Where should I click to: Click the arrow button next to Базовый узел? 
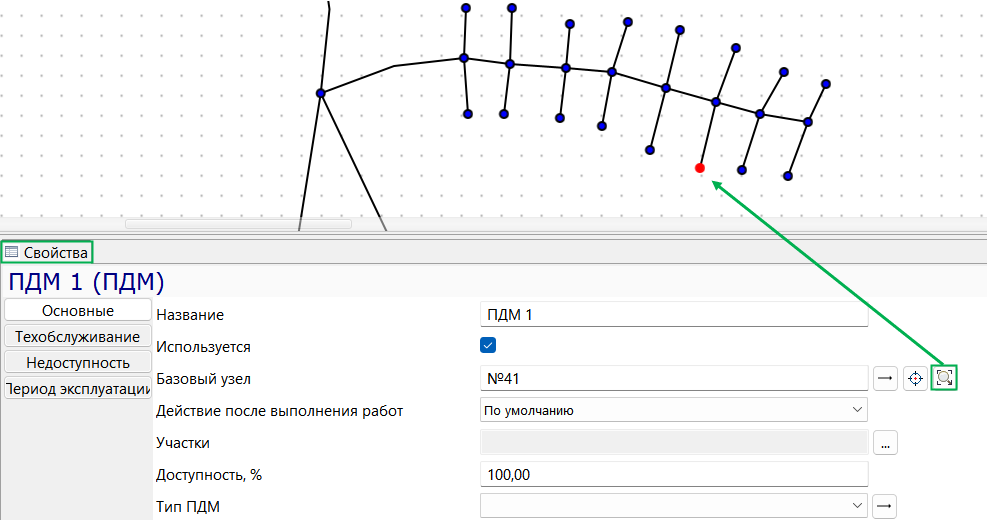(885, 378)
